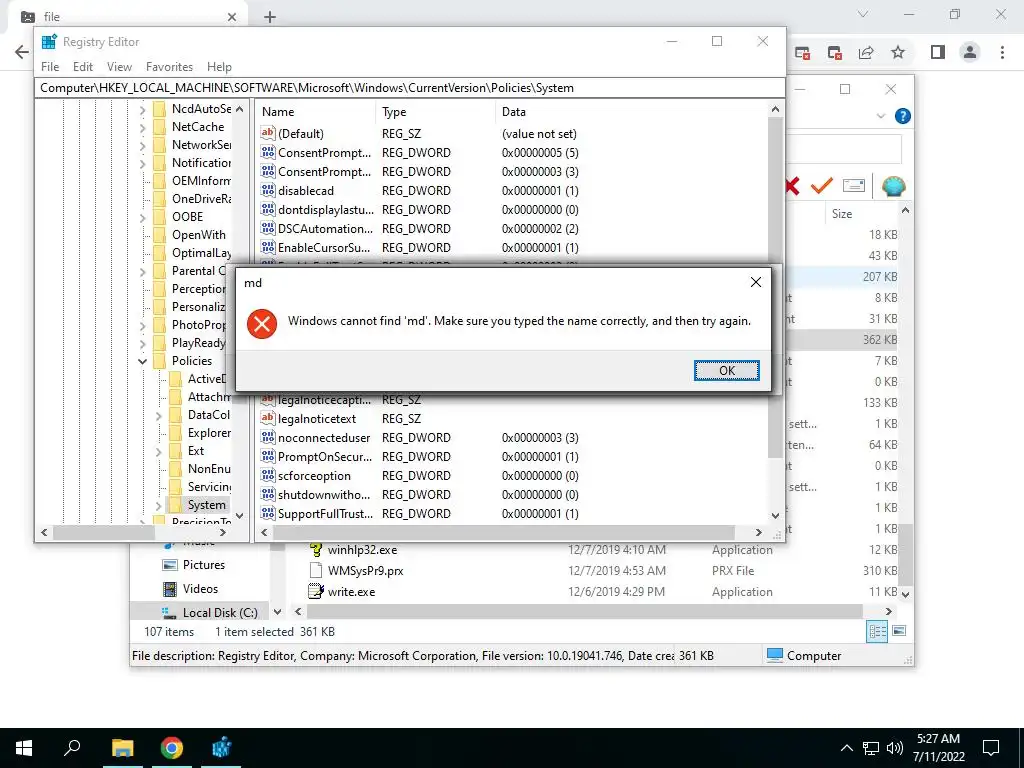Expand the NetCache registry key
The image size is (1024, 768).
pyautogui.click(x=143, y=127)
